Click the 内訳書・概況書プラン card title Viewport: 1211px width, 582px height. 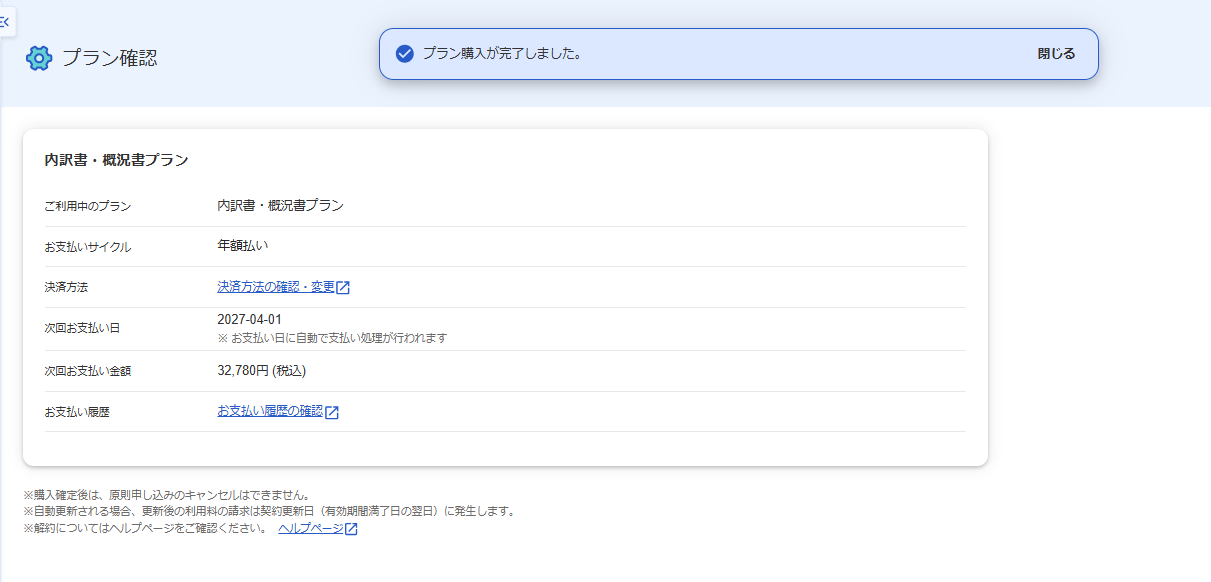(x=117, y=159)
